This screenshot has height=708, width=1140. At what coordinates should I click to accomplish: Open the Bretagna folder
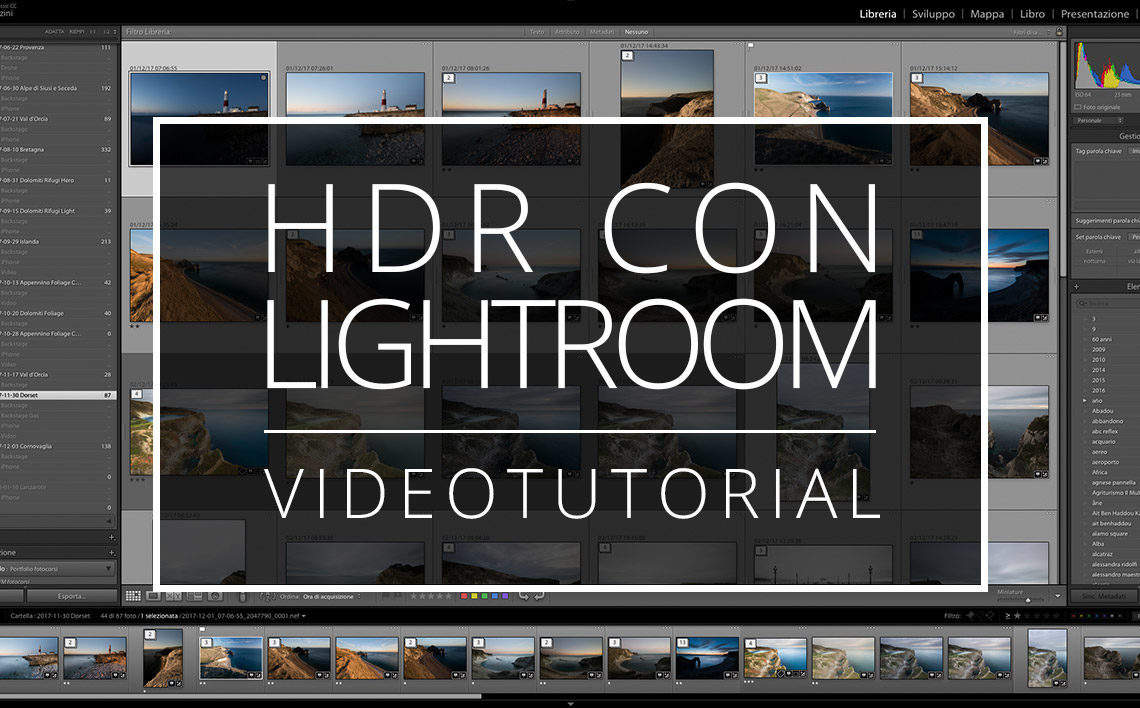57,150
